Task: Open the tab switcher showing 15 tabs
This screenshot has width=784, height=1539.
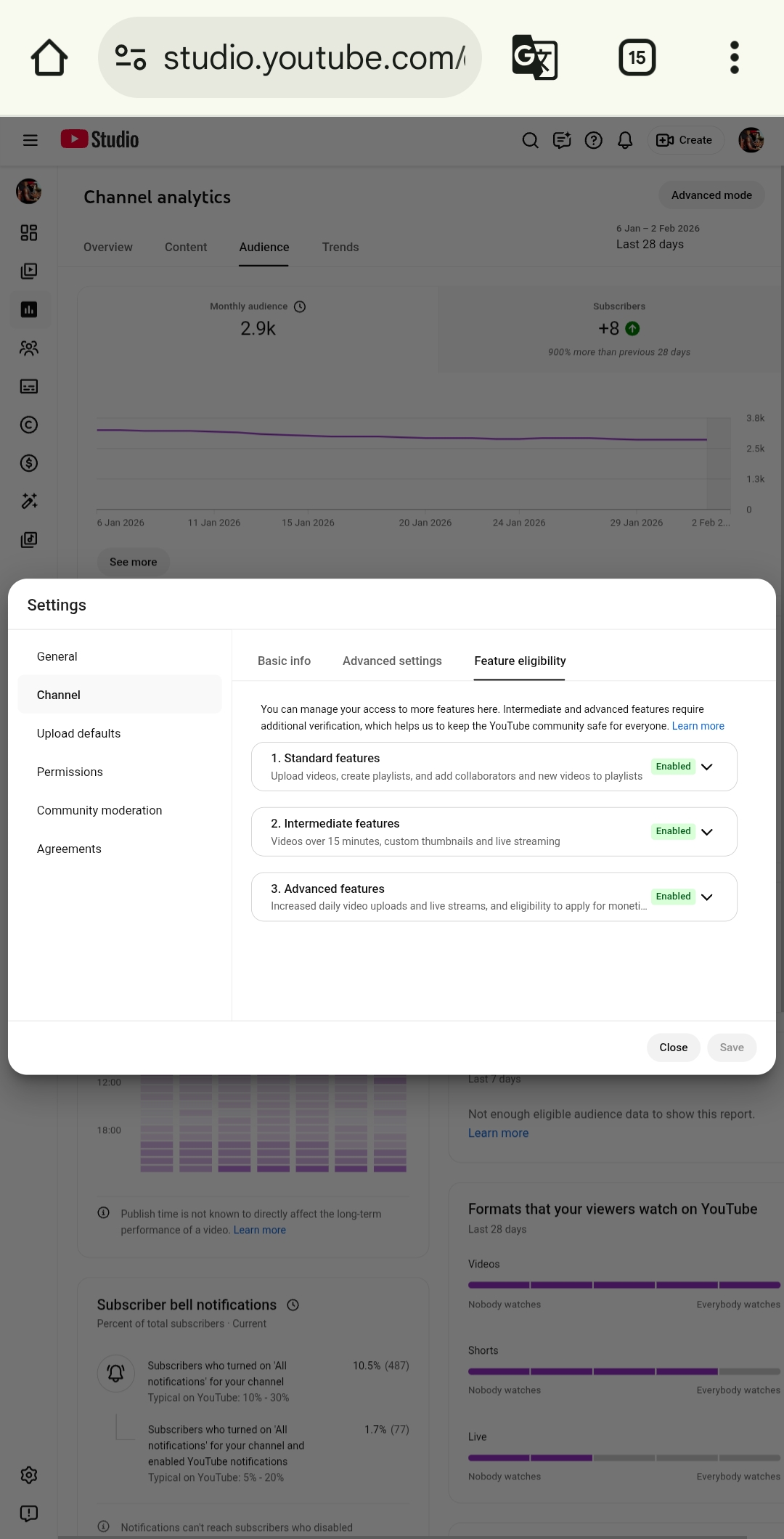Action: click(x=637, y=57)
